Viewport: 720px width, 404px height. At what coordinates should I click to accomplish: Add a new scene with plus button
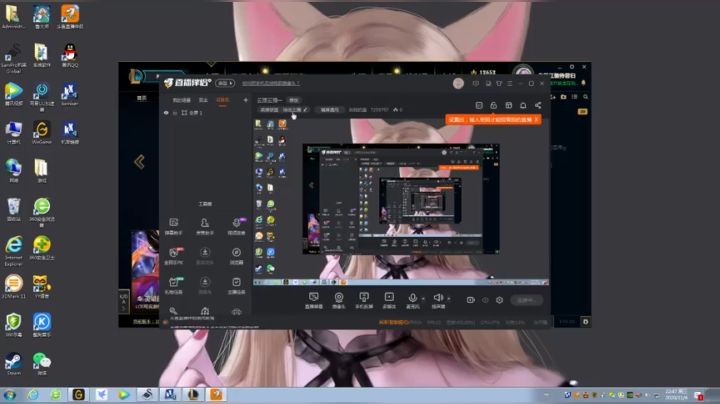coord(246,100)
